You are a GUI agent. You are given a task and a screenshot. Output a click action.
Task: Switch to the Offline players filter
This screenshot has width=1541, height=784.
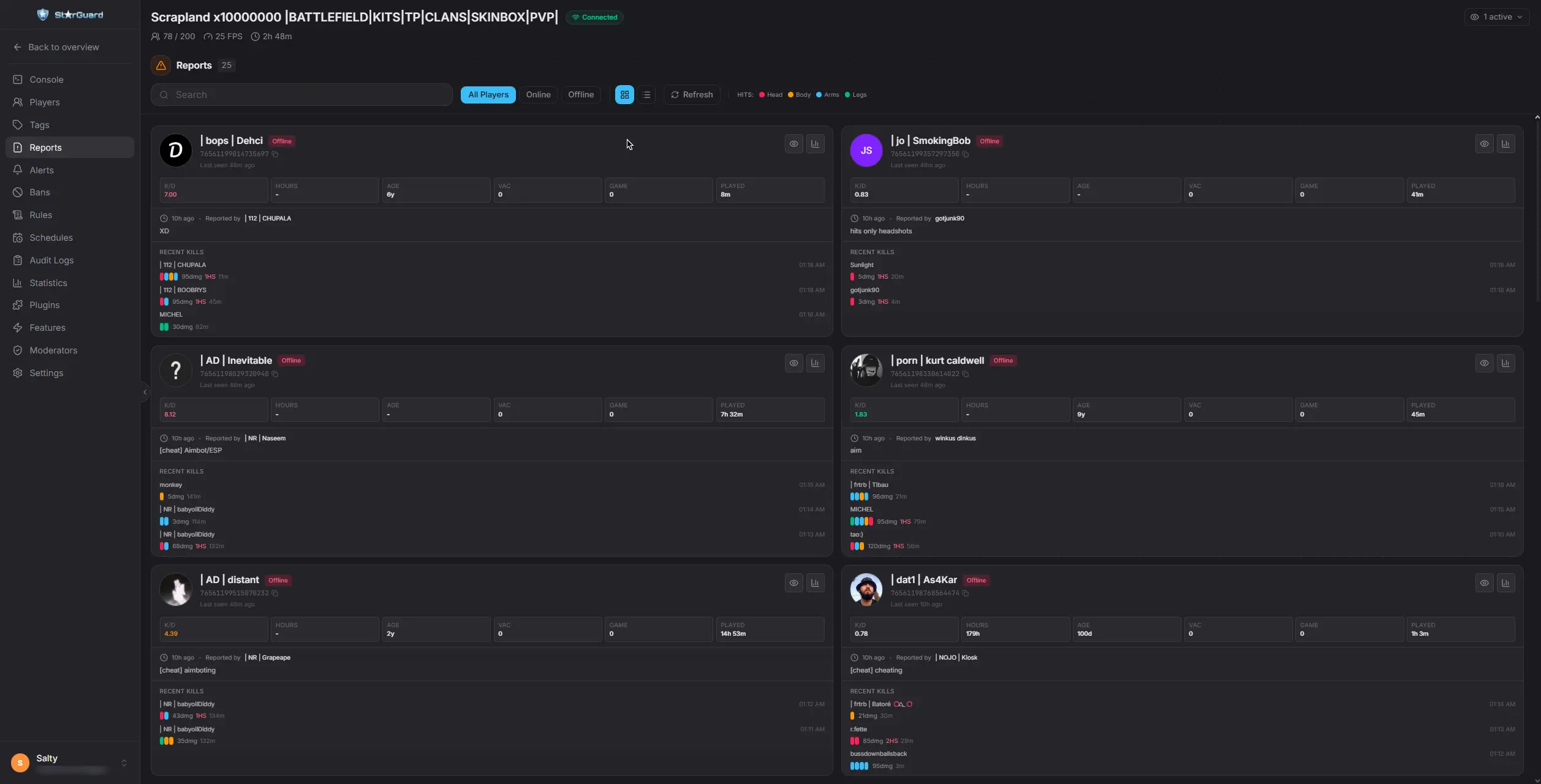coord(581,94)
